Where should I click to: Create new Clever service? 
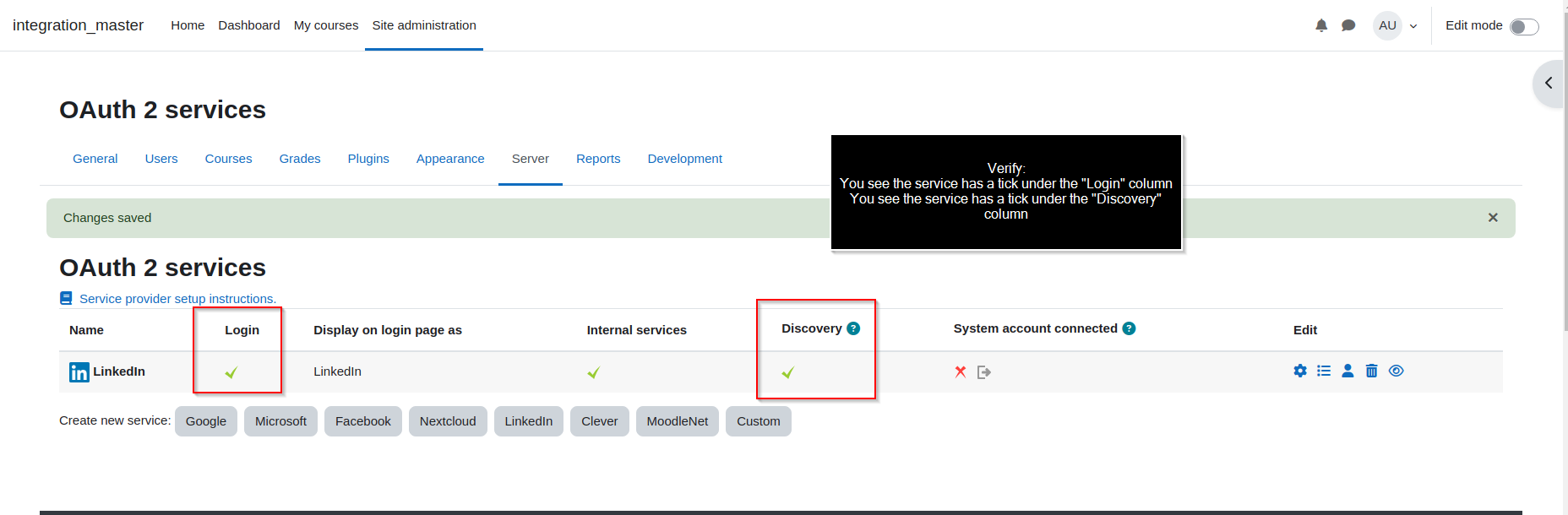(600, 421)
